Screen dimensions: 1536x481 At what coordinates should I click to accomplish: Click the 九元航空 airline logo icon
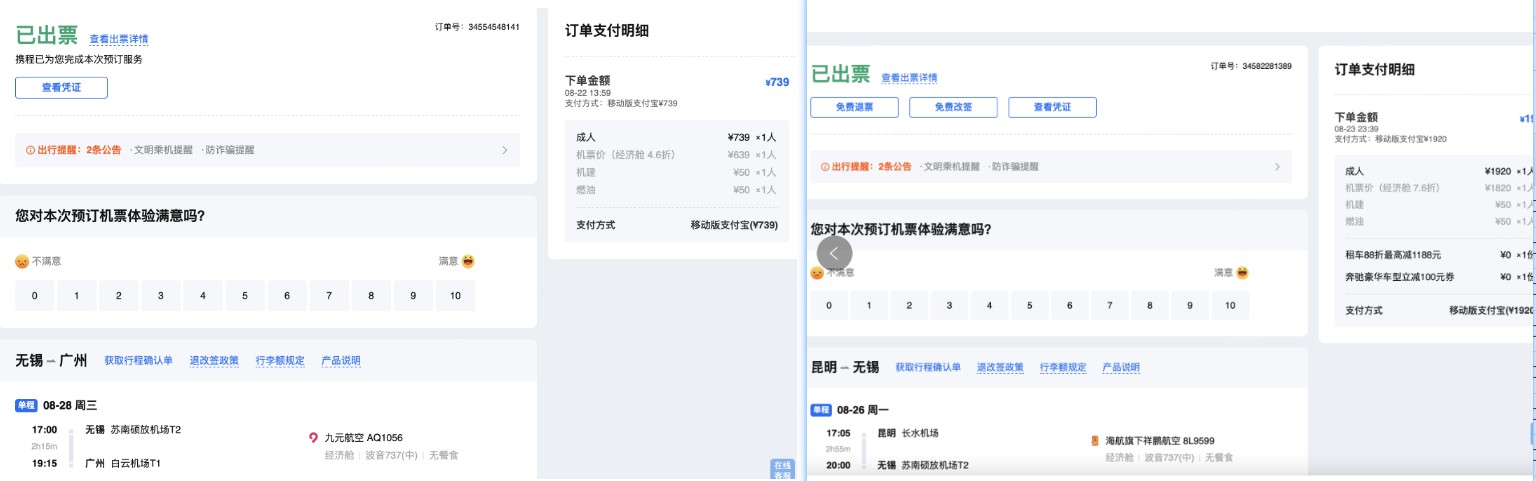(x=314, y=437)
